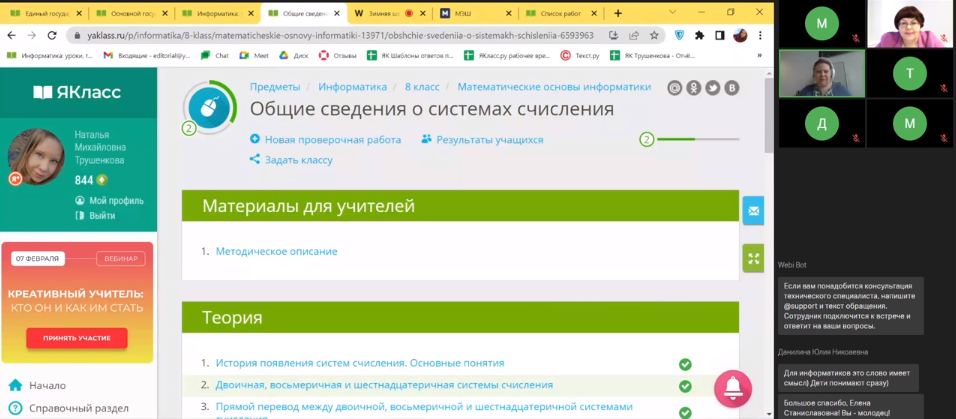956x419 pixels.
Task: Click the notification bell button
Action: 732,388
